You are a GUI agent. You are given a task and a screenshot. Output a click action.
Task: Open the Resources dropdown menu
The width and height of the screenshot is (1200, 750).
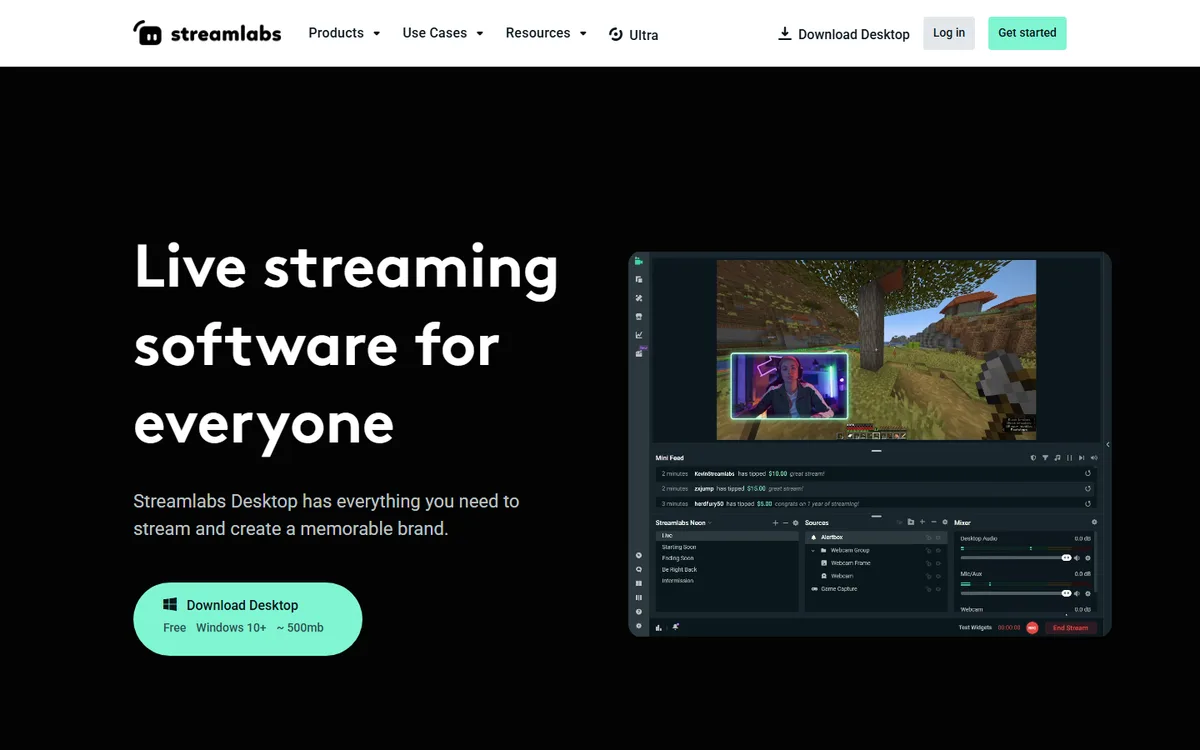pos(546,33)
